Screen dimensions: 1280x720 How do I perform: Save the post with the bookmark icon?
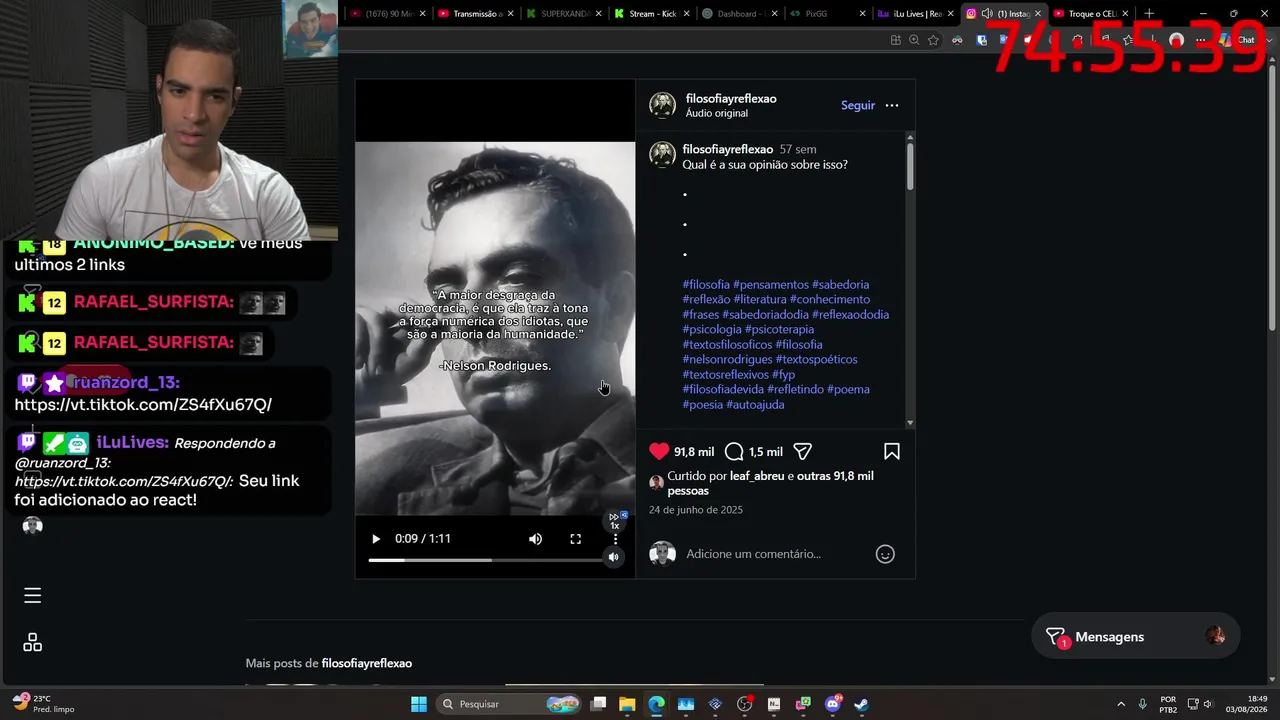coord(892,452)
